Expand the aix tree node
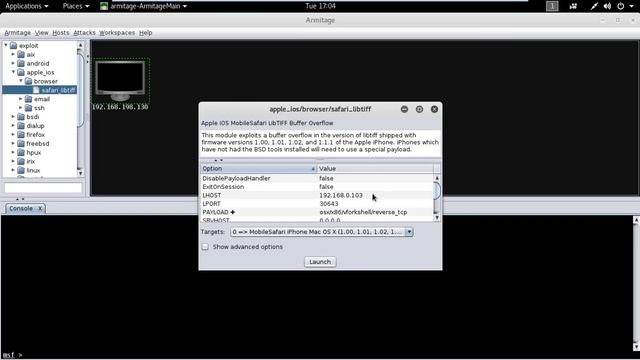The height and width of the screenshot is (360, 640). tap(13, 54)
